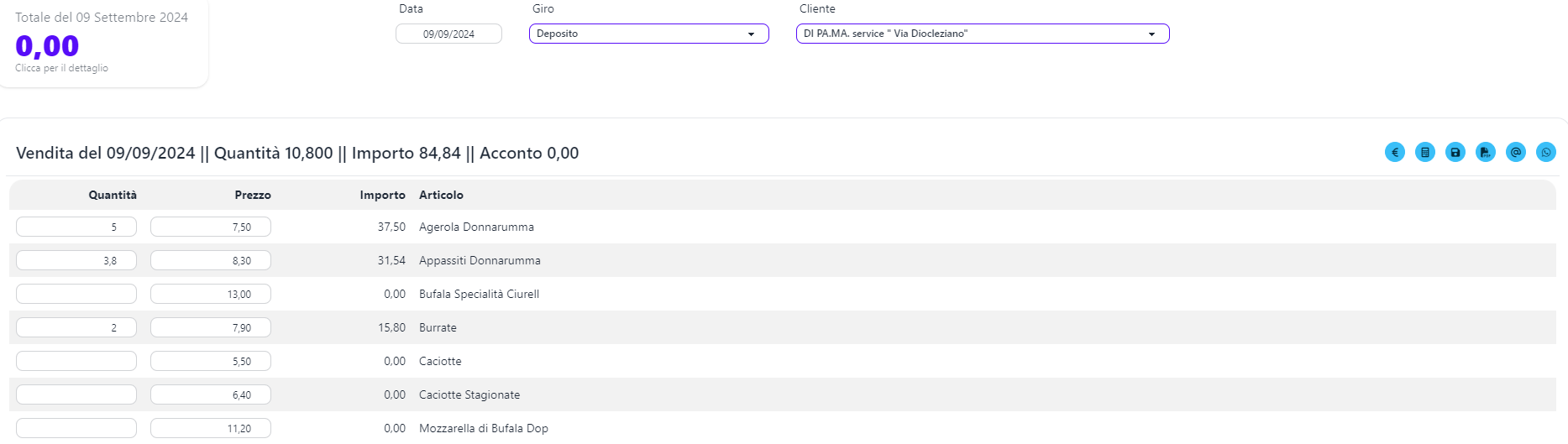Open the Giro dropdown showing Deposito
This screenshot has height=444, width=1568.
click(648, 34)
